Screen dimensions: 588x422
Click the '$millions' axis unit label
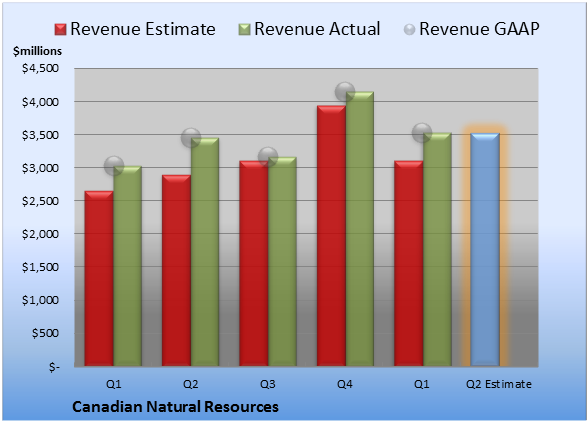[x=37, y=51]
